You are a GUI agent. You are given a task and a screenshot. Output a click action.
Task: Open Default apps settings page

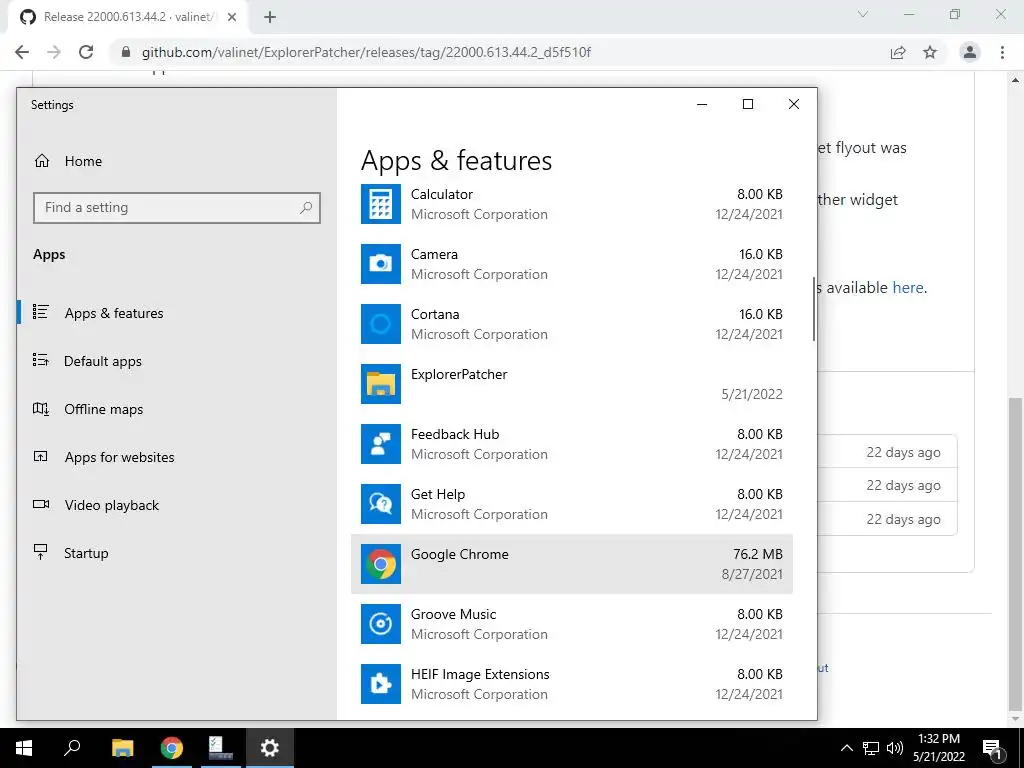coord(103,361)
